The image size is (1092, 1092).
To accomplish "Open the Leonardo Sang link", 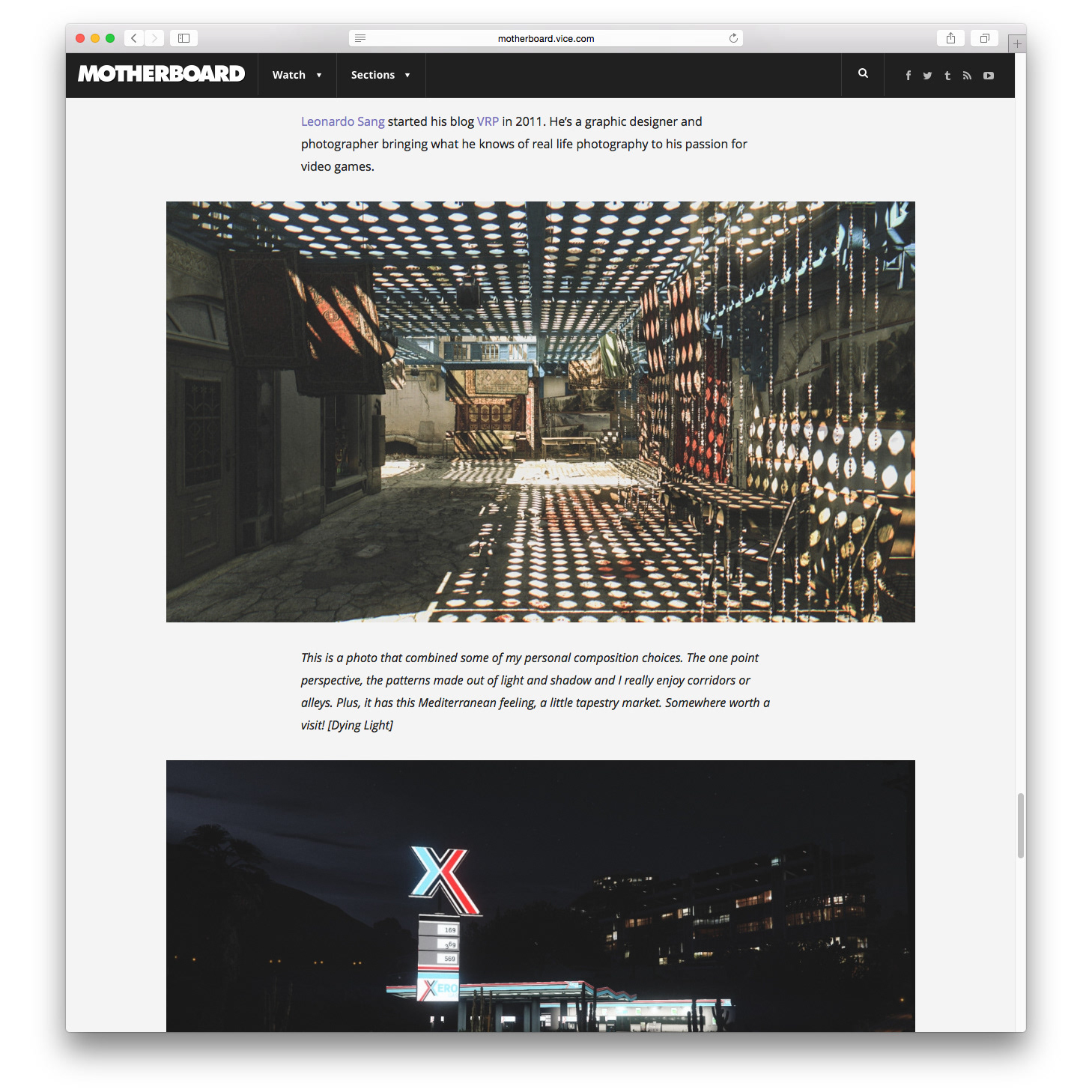I will (343, 121).
